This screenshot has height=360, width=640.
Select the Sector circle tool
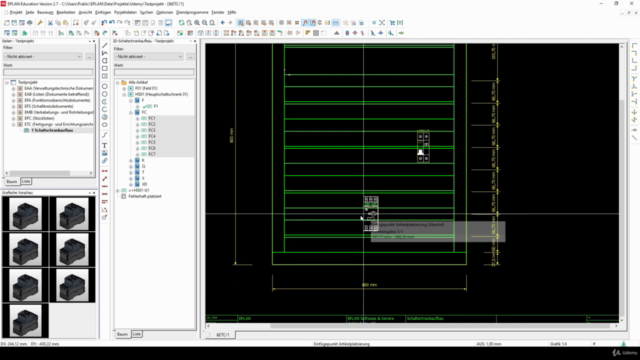[x=105, y=117]
